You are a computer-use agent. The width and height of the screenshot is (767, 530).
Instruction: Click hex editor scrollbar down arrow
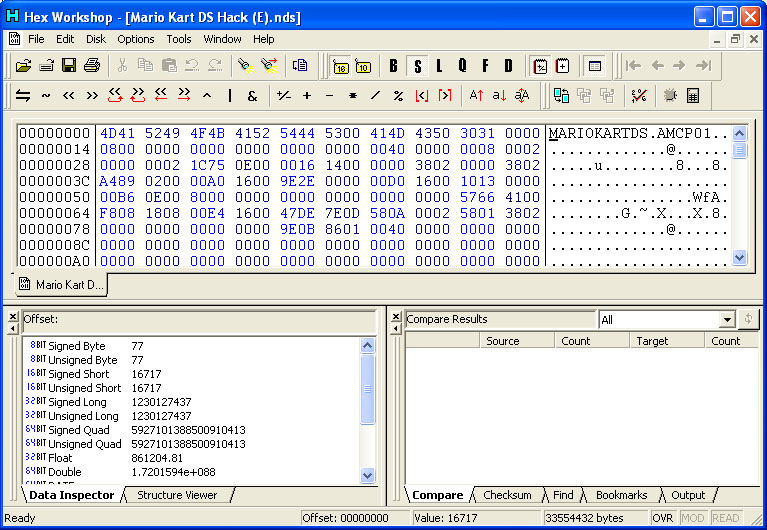[x=739, y=257]
